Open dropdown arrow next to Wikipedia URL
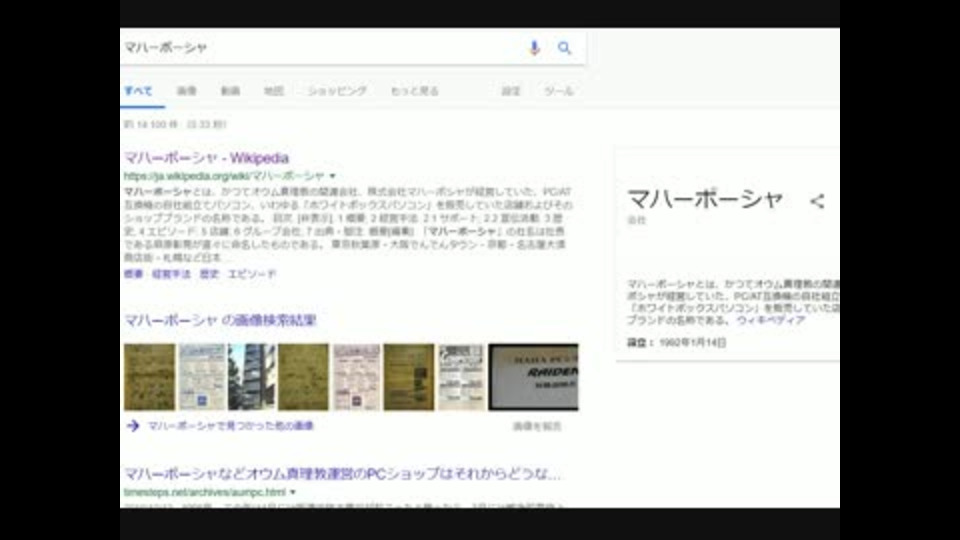Screen dimensions: 960x540 tap(332, 176)
